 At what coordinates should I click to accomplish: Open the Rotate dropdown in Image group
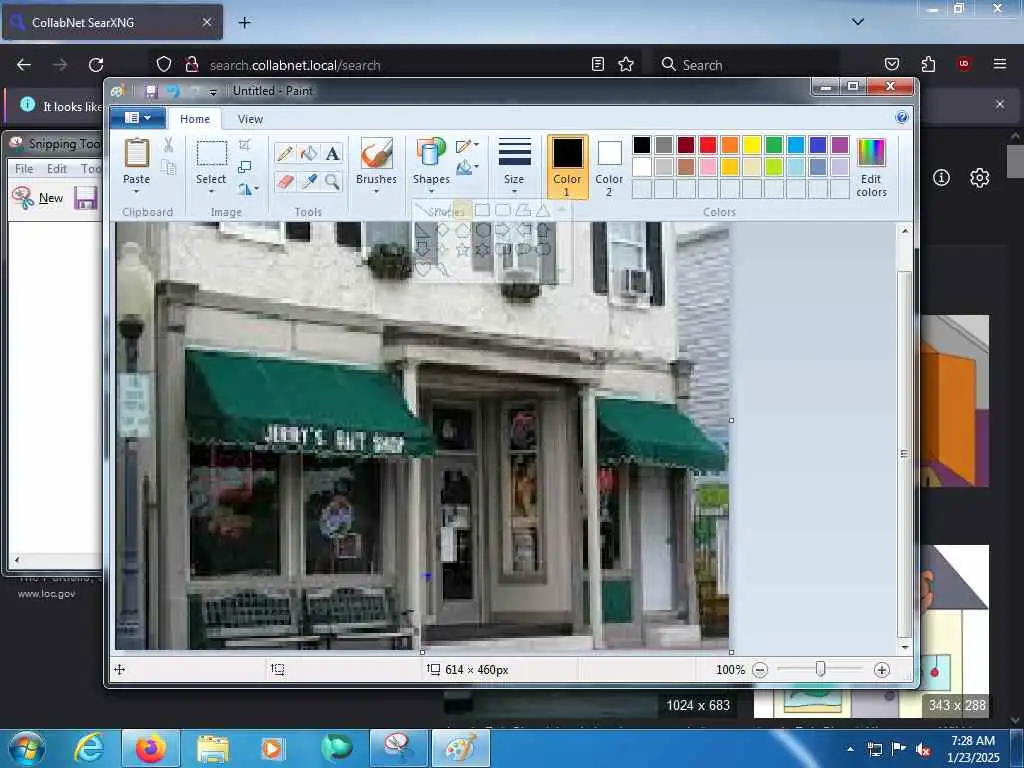pyautogui.click(x=248, y=189)
